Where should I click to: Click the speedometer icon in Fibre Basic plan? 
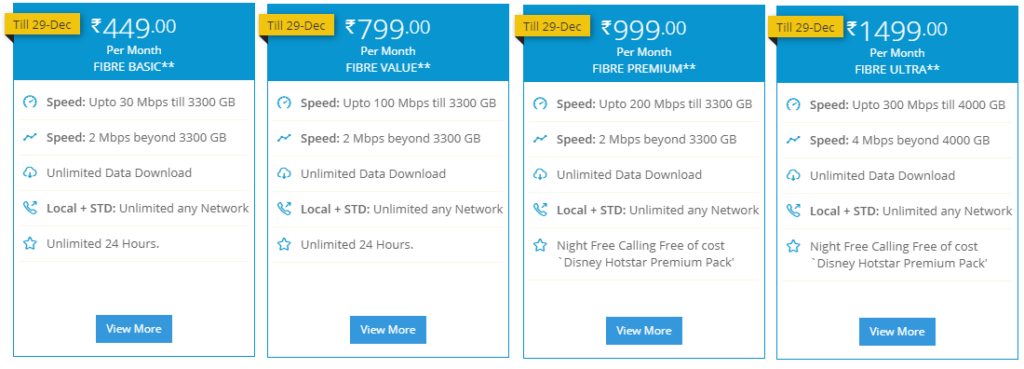(x=30, y=102)
